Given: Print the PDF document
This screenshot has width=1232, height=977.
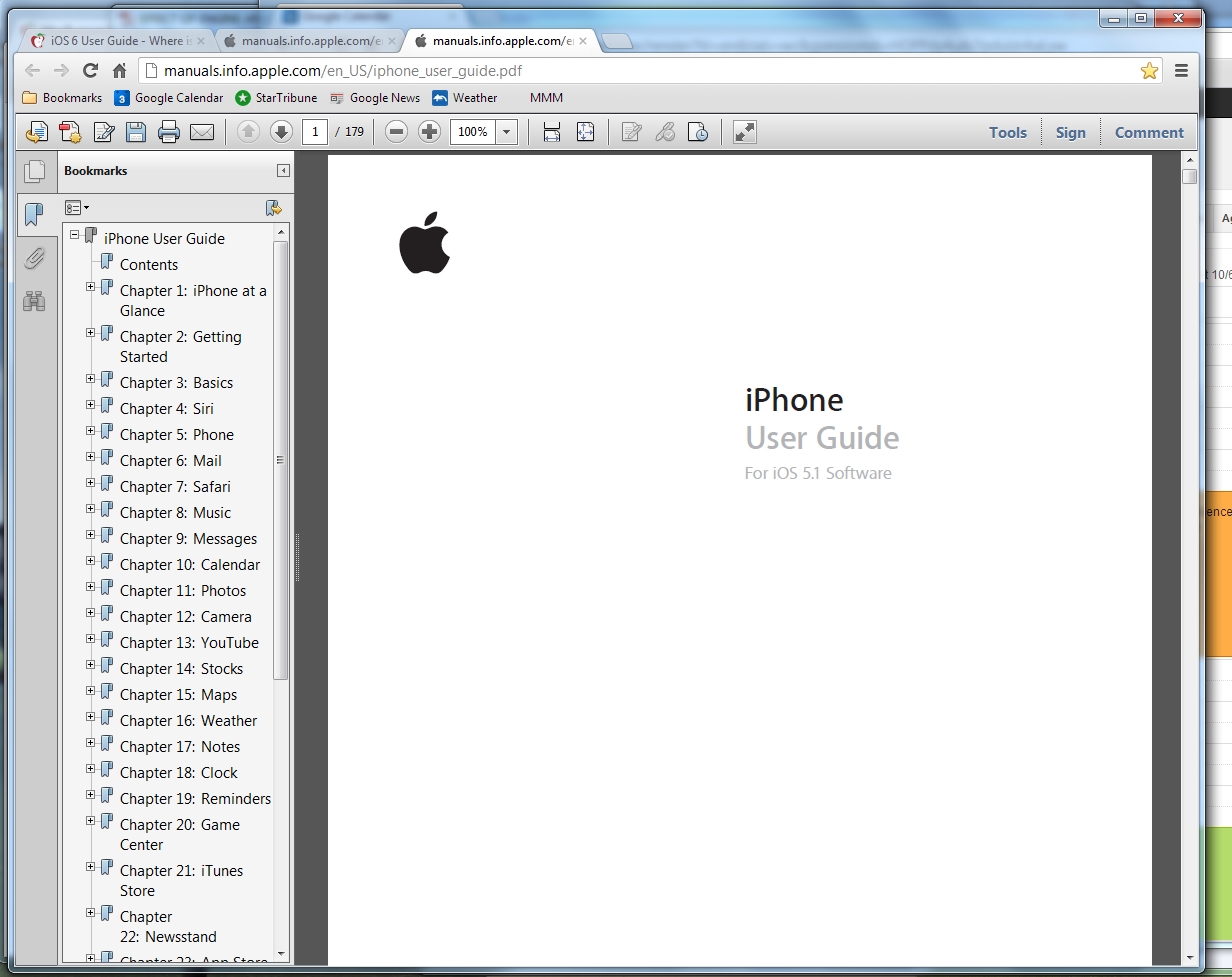Looking at the screenshot, I should pos(169,132).
